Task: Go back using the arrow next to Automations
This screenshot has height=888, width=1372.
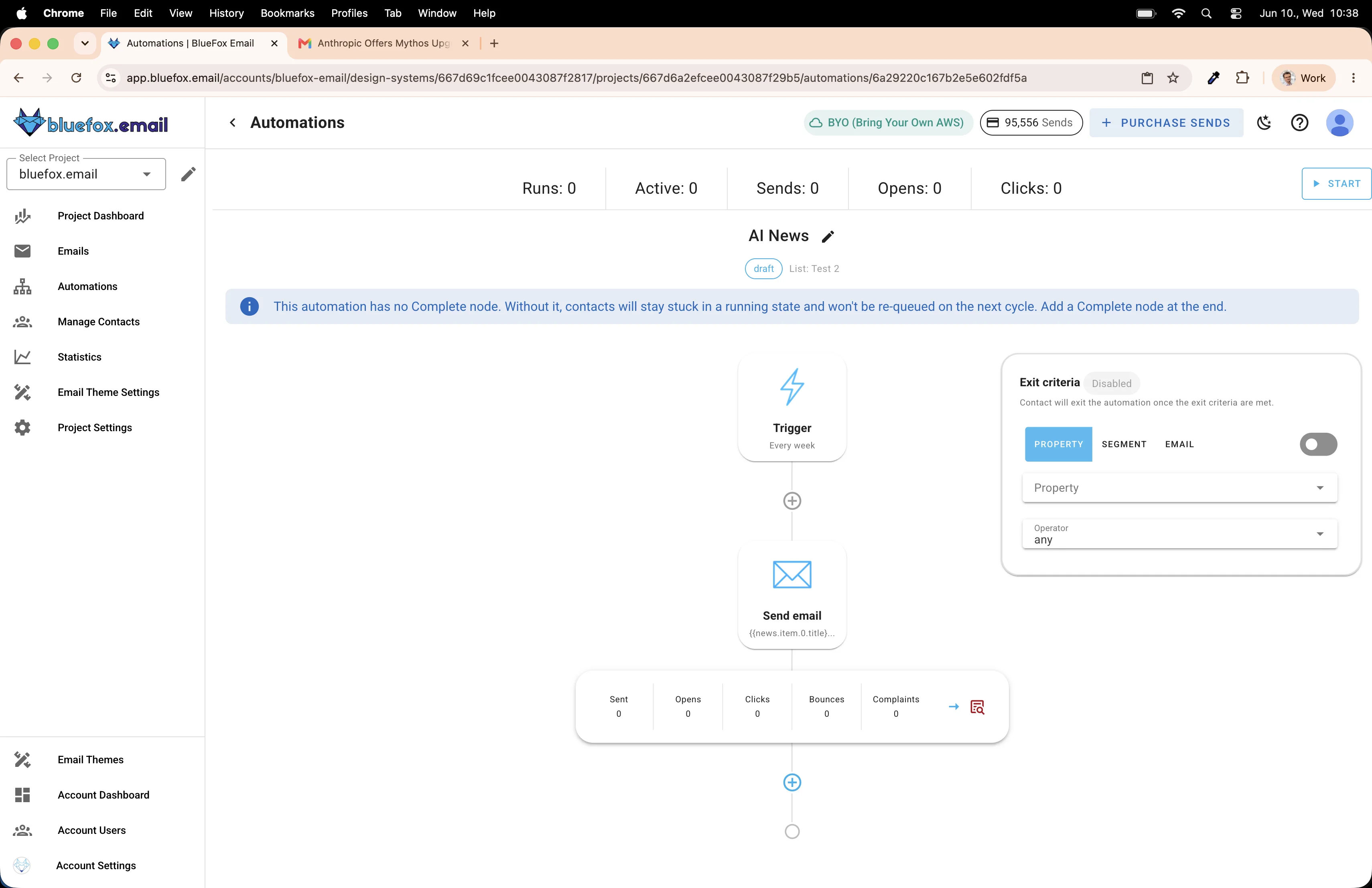Action: (x=232, y=122)
